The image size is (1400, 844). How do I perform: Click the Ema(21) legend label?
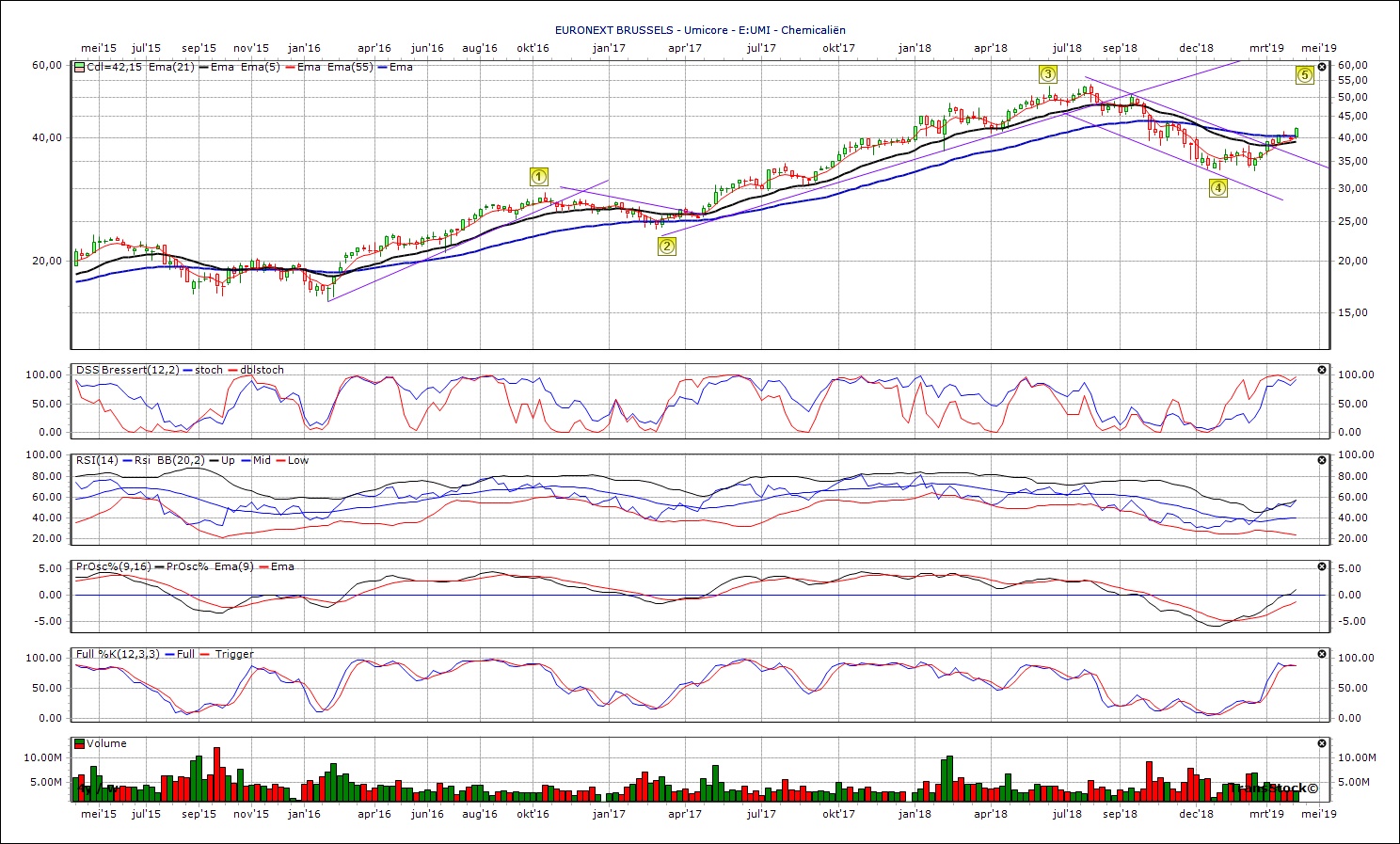(x=171, y=67)
